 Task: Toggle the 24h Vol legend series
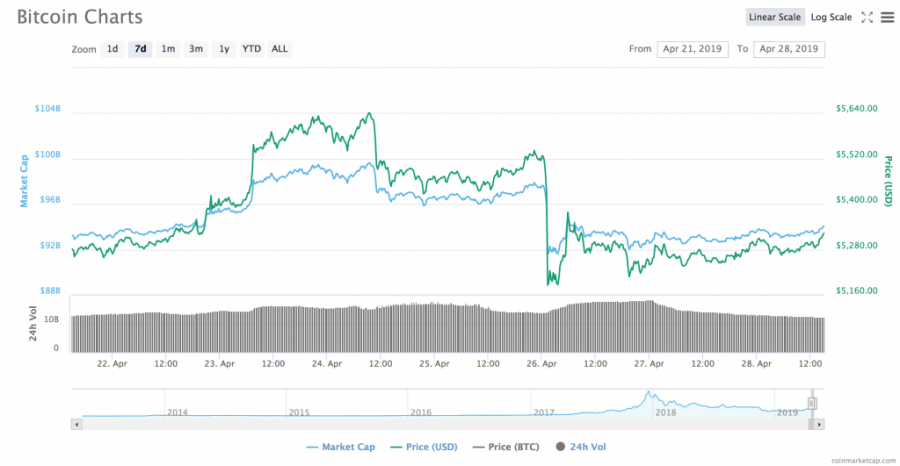click(581, 446)
